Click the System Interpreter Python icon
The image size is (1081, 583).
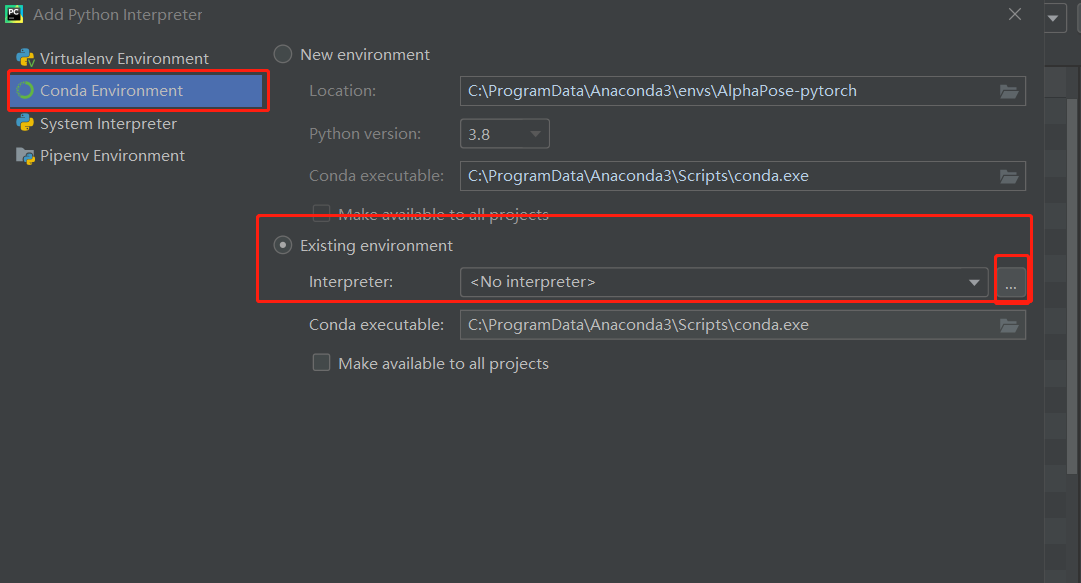pyautogui.click(x=26, y=123)
